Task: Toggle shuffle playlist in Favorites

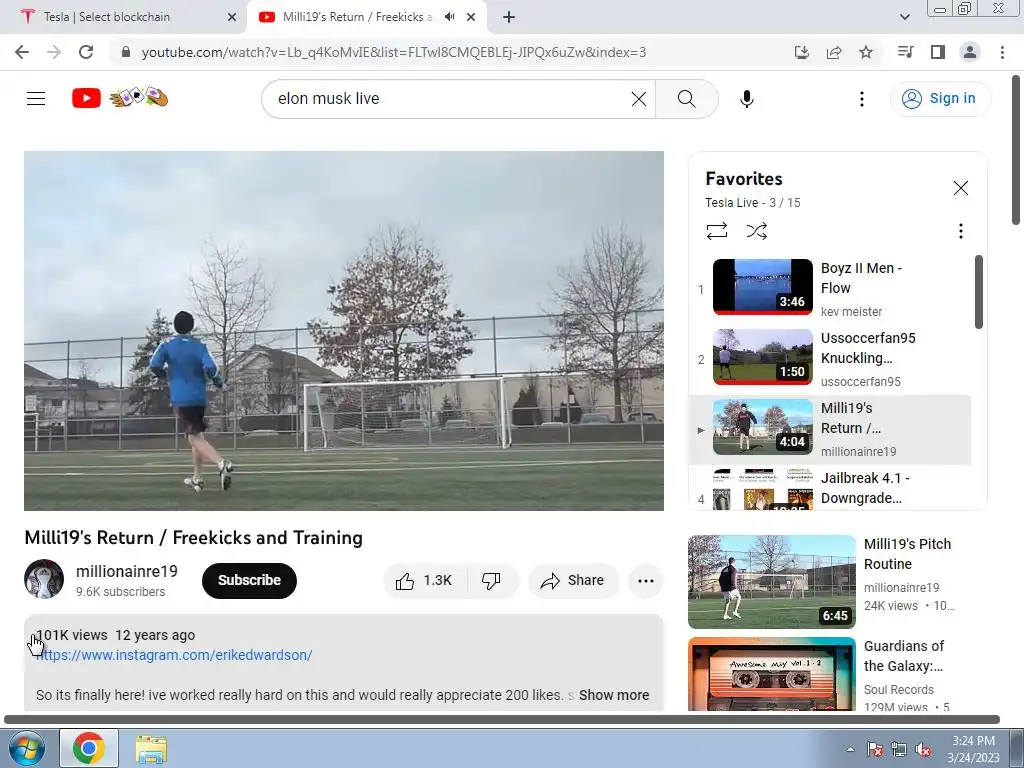Action: (x=757, y=231)
